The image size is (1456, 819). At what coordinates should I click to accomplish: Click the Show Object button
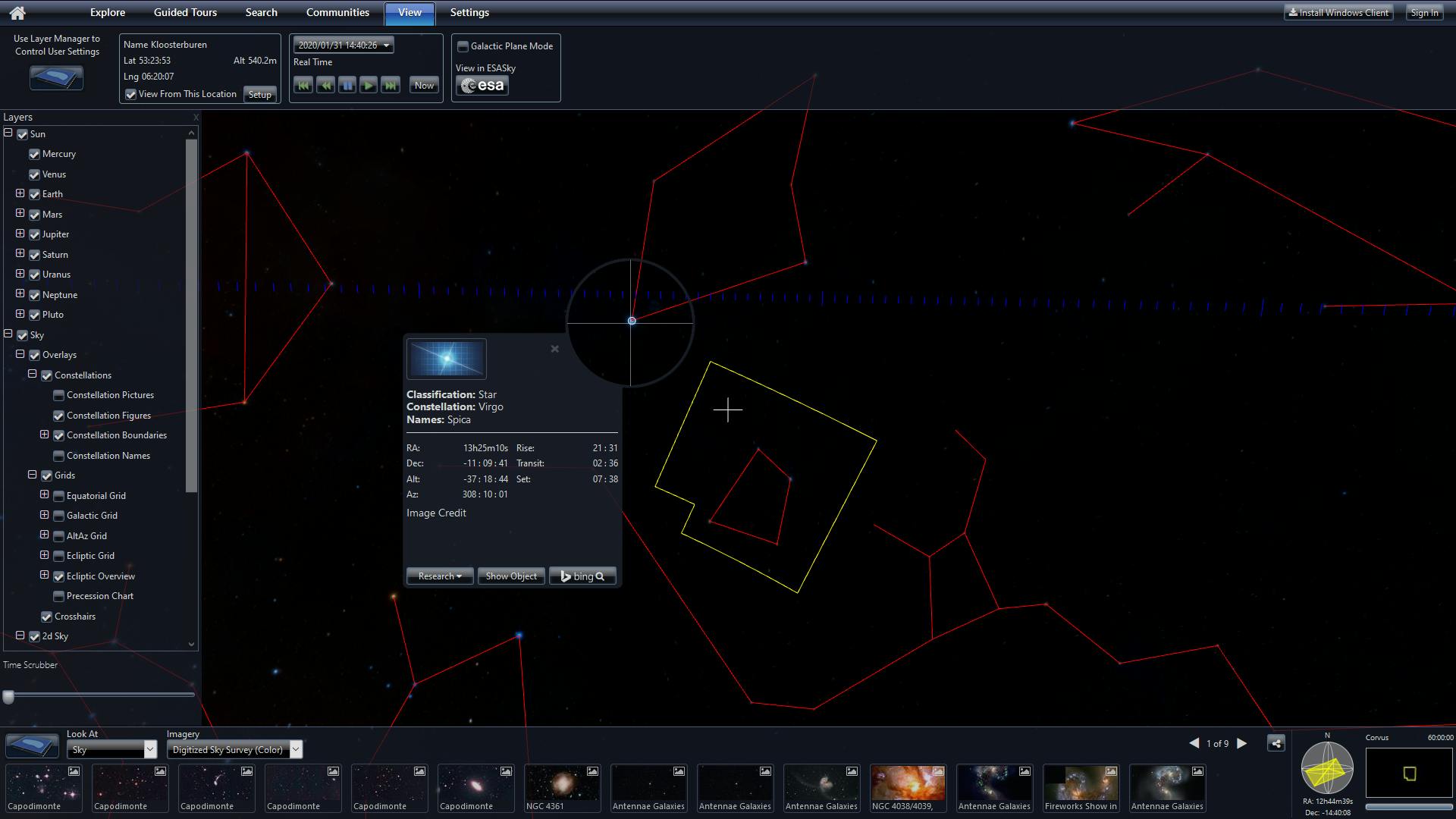tap(510, 576)
